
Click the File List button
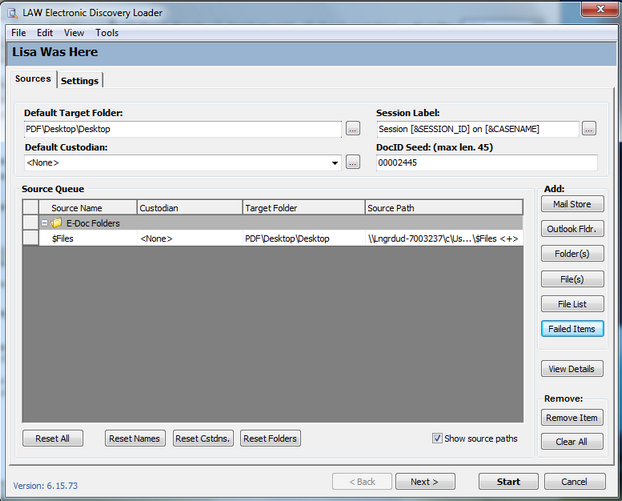point(572,304)
